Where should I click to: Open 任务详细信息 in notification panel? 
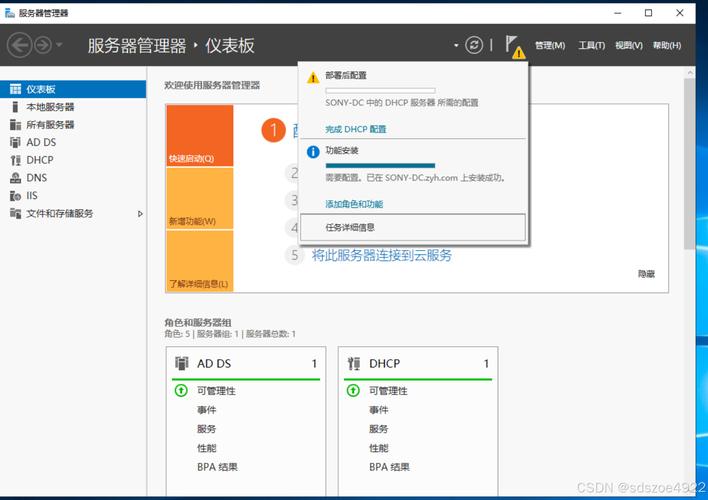tap(413, 227)
